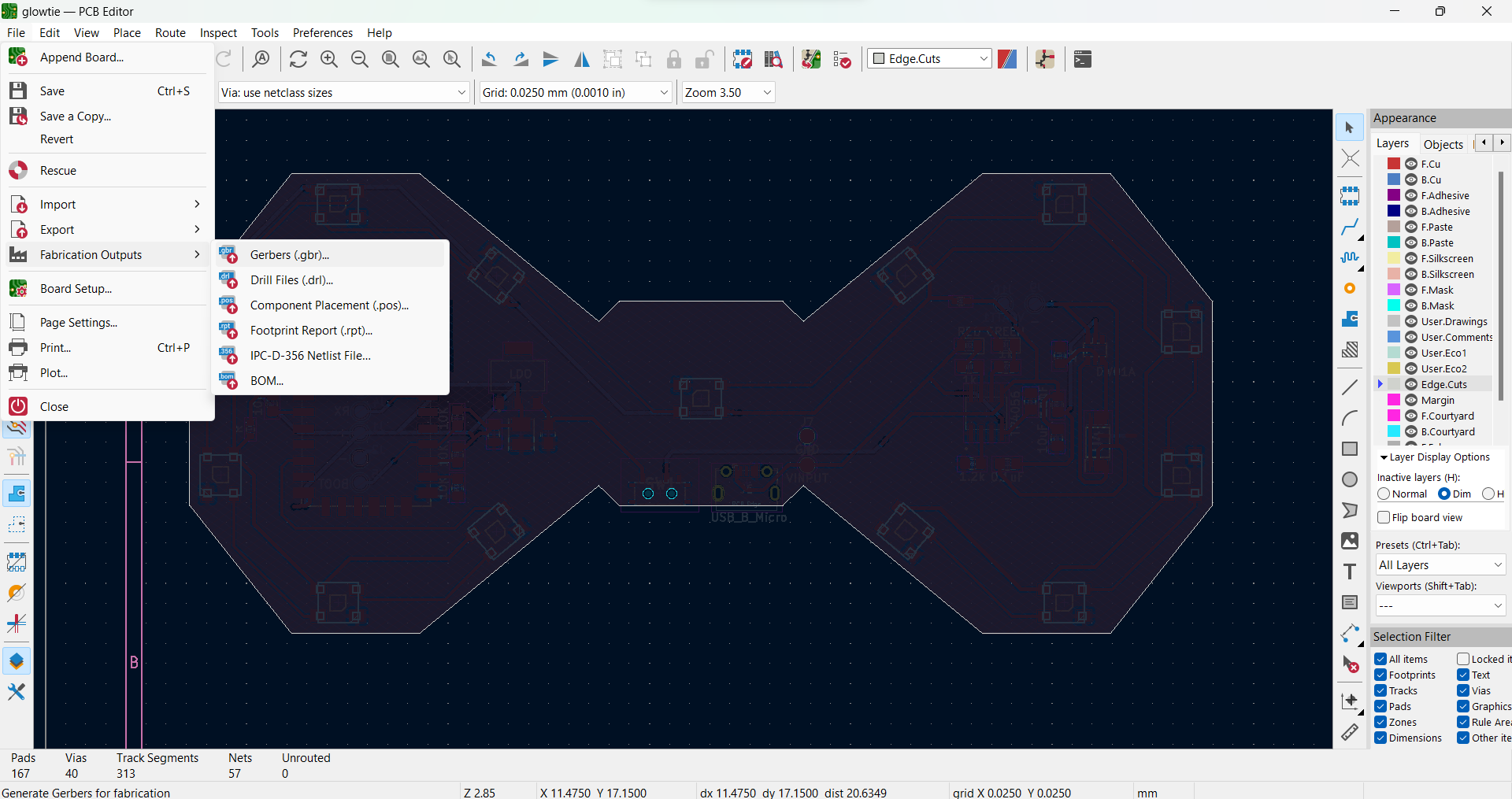The width and height of the screenshot is (1512, 799).
Task: Click Append Board... menu entry
Action: (107, 57)
